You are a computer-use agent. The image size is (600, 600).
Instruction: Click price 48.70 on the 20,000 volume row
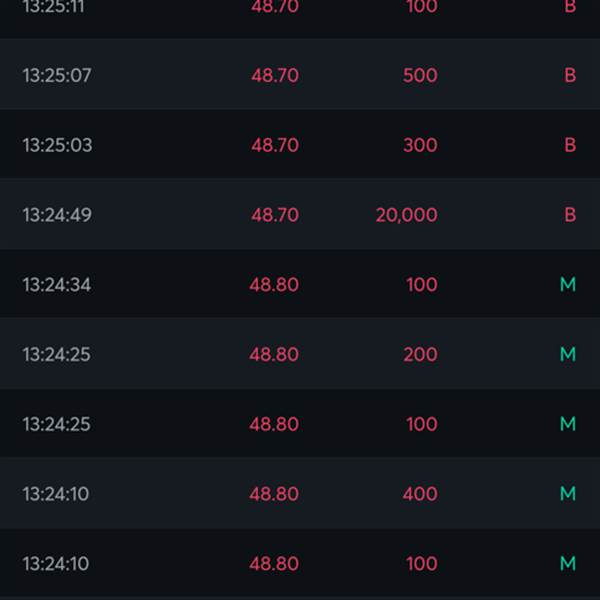275,215
